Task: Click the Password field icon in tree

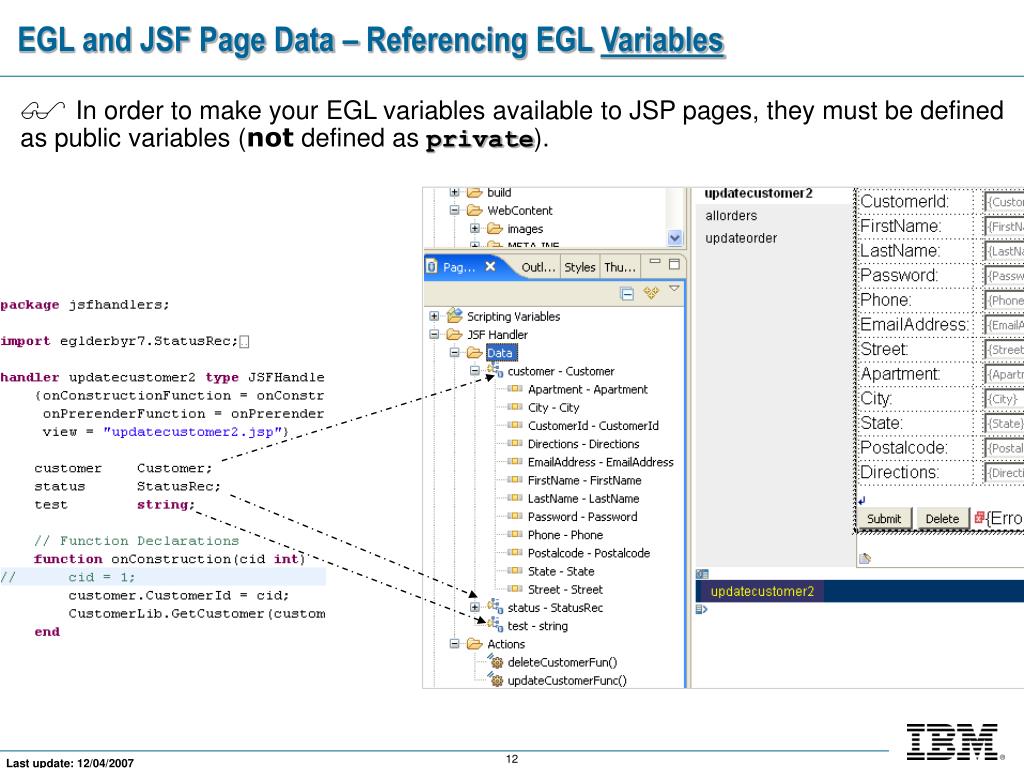Action: pyautogui.click(x=515, y=517)
